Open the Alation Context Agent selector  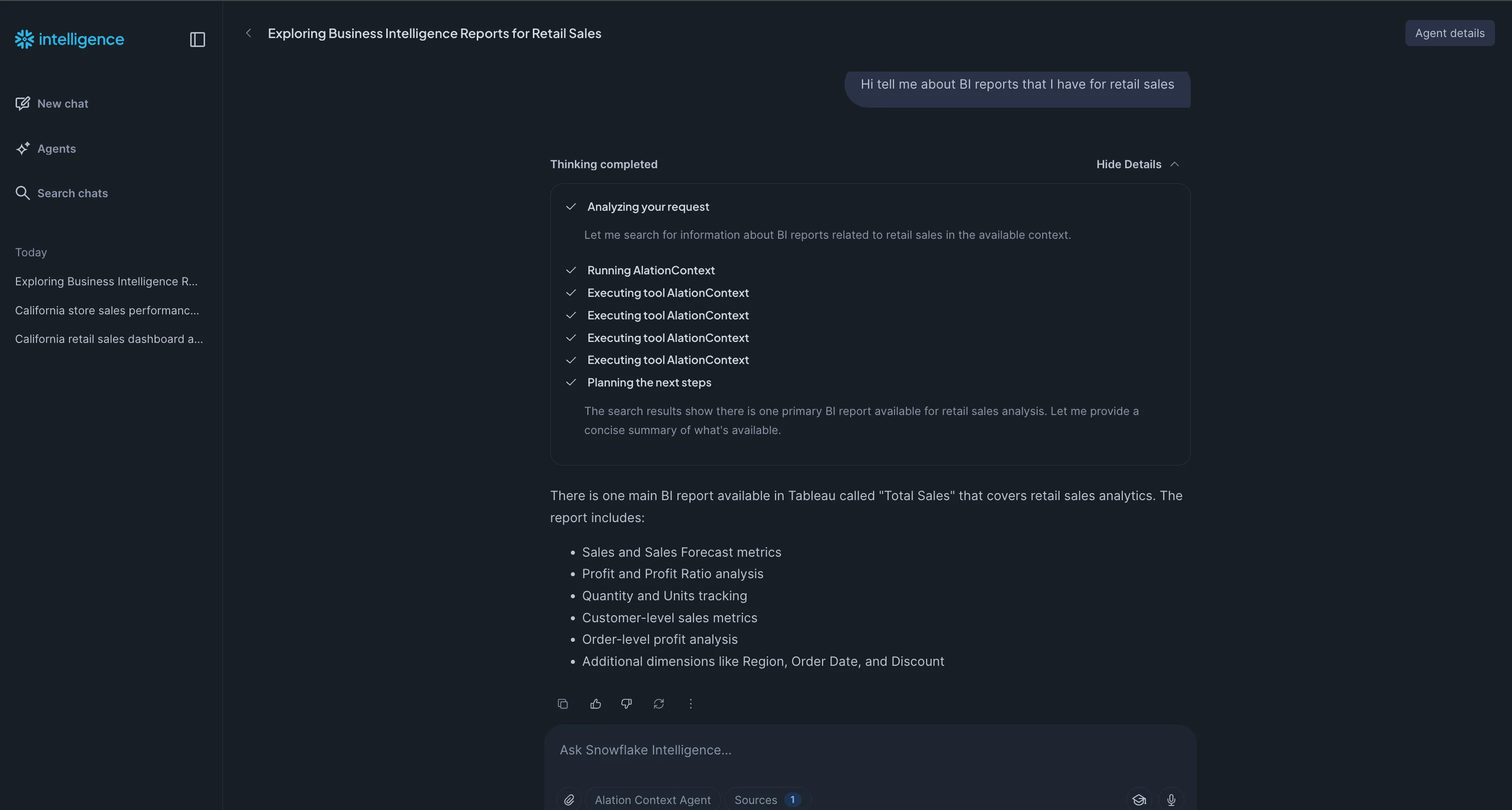[x=652, y=799]
